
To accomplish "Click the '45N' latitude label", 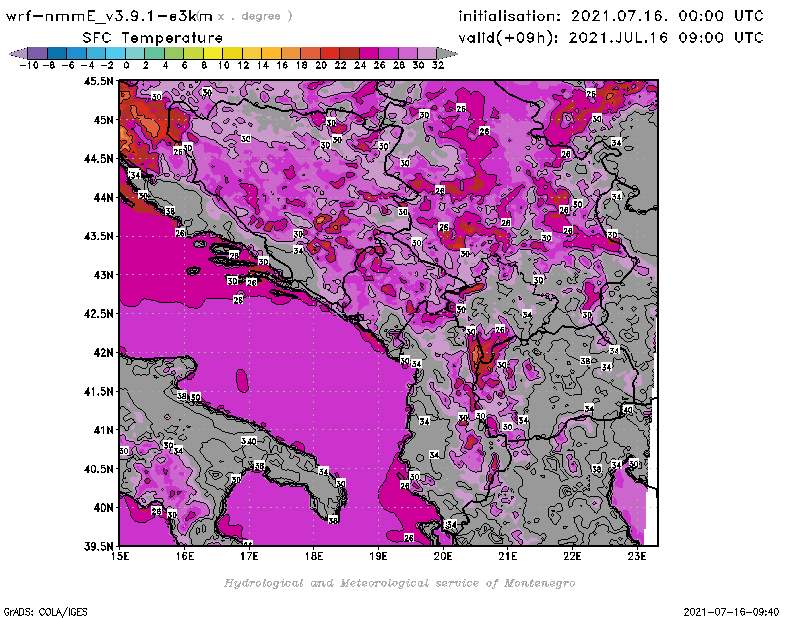I will (103, 120).
